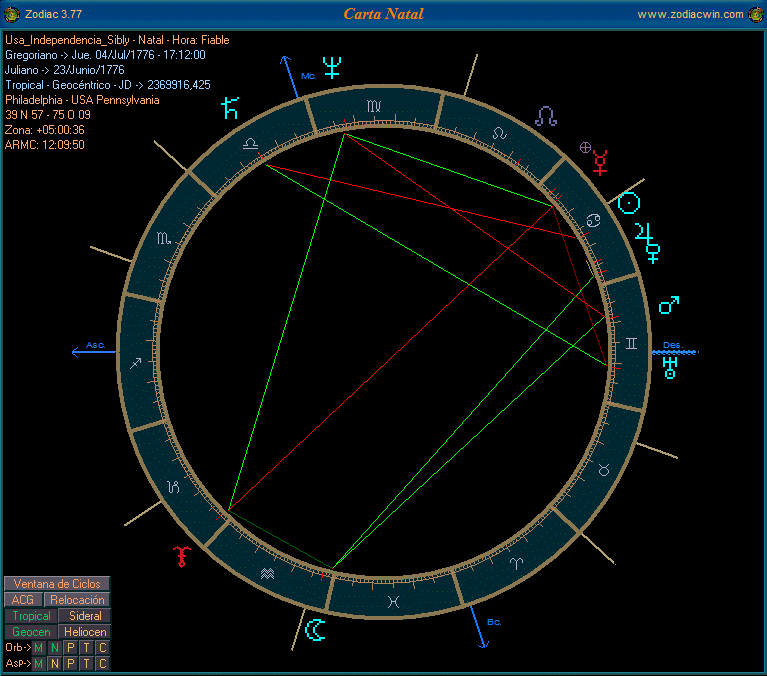This screenshot has width=767, height=676.
Task: Click 'Philadelphia - USA Pennsylvania' text
Action: (82, 100)
